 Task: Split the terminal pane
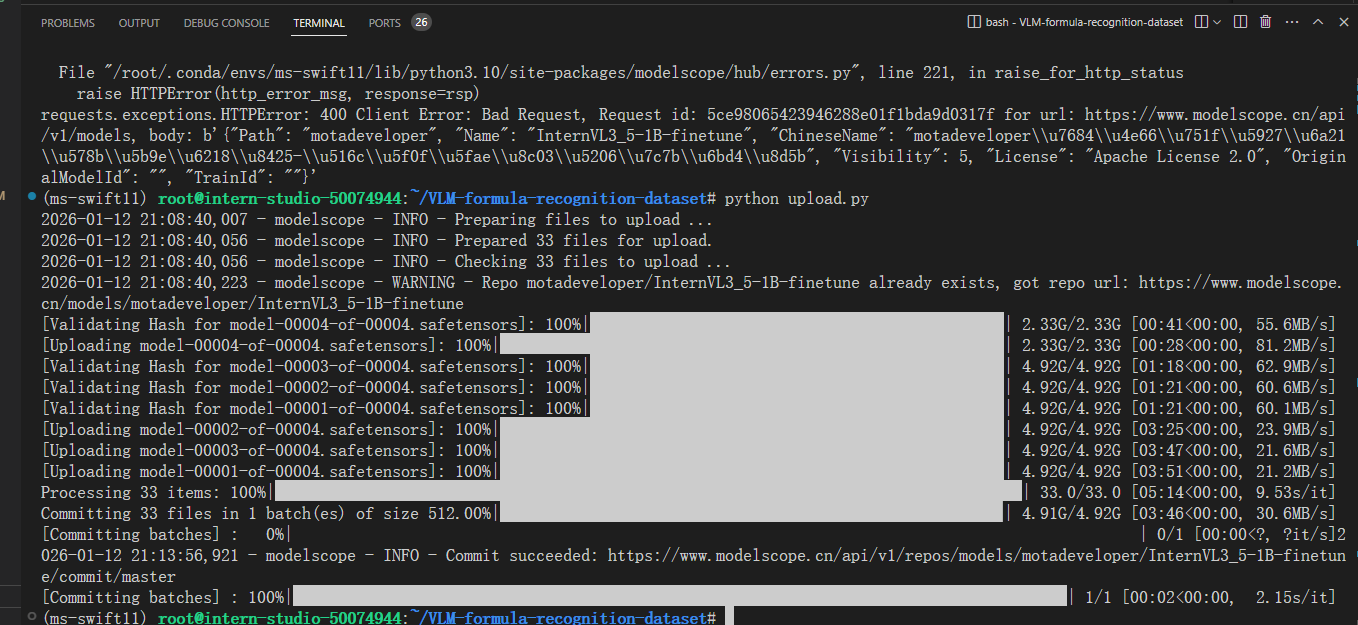(x=1241, y=22)
